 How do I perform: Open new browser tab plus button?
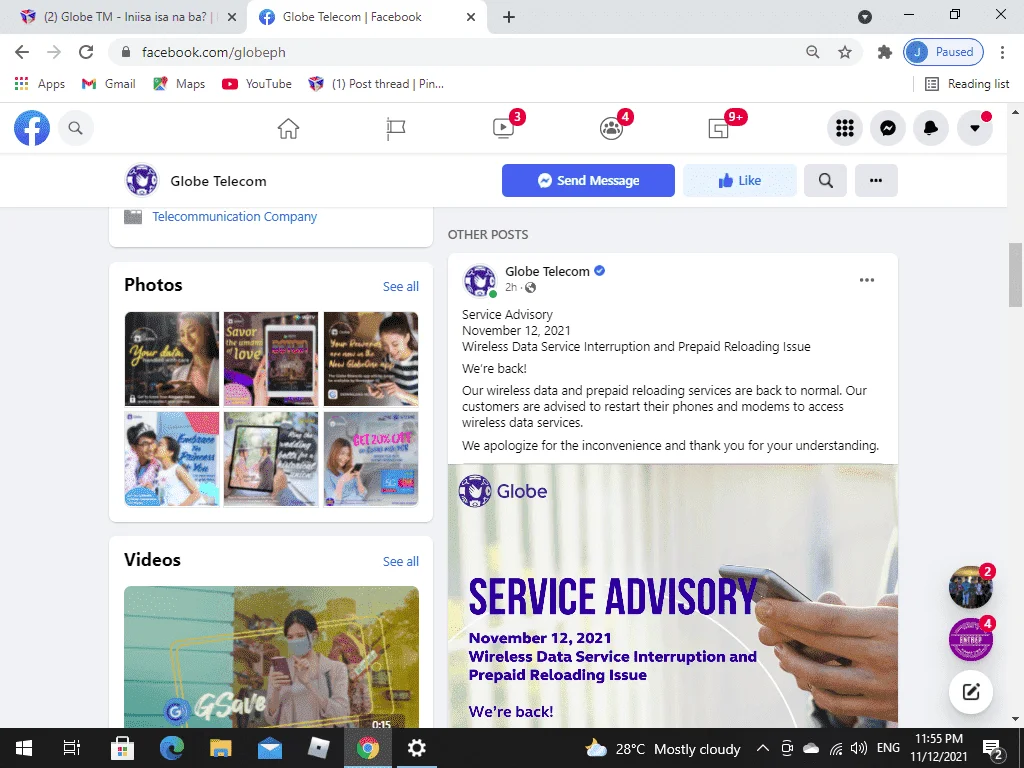click(509, 17)
